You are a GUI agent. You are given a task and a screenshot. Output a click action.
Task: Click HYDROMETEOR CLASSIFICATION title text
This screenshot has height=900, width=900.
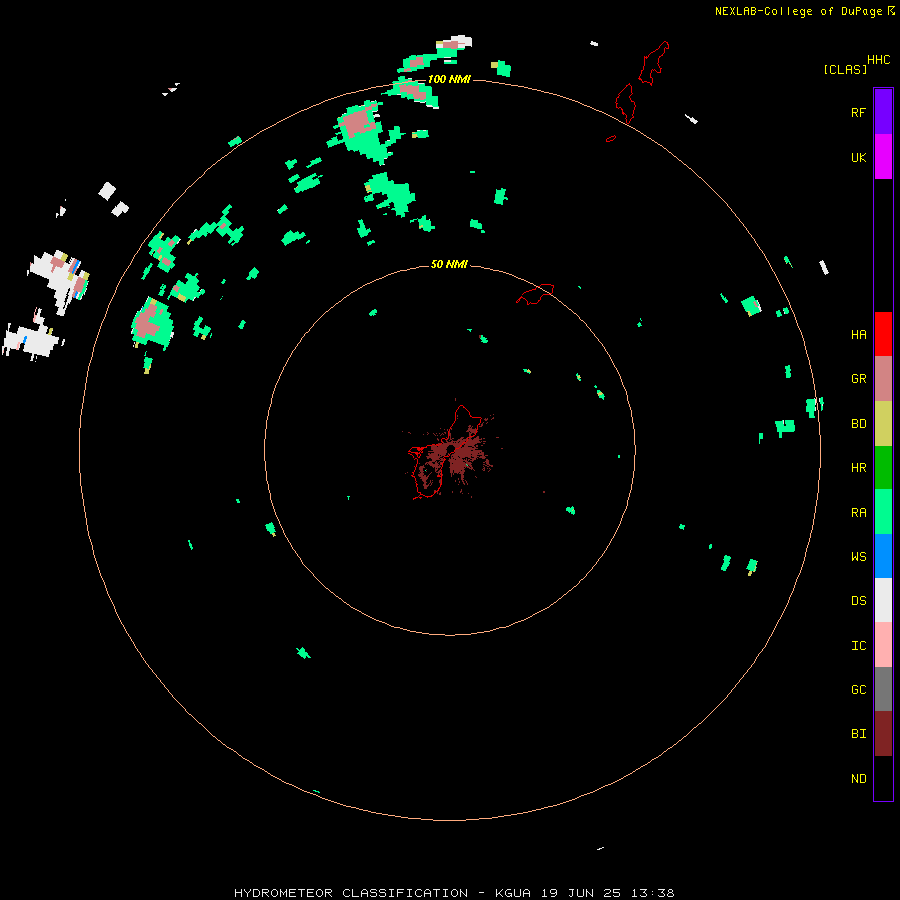click(x=351, y=893)
